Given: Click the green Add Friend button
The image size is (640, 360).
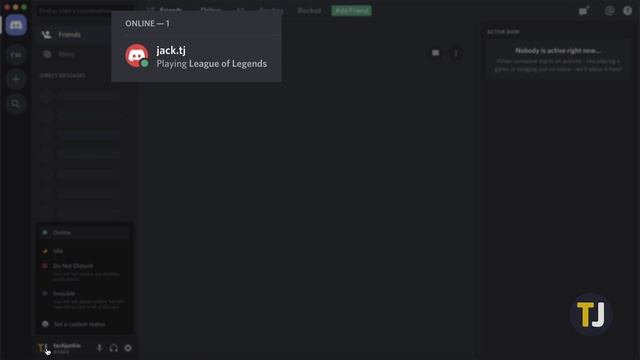Looking at the screenshot, I should [x=351, y=11].
